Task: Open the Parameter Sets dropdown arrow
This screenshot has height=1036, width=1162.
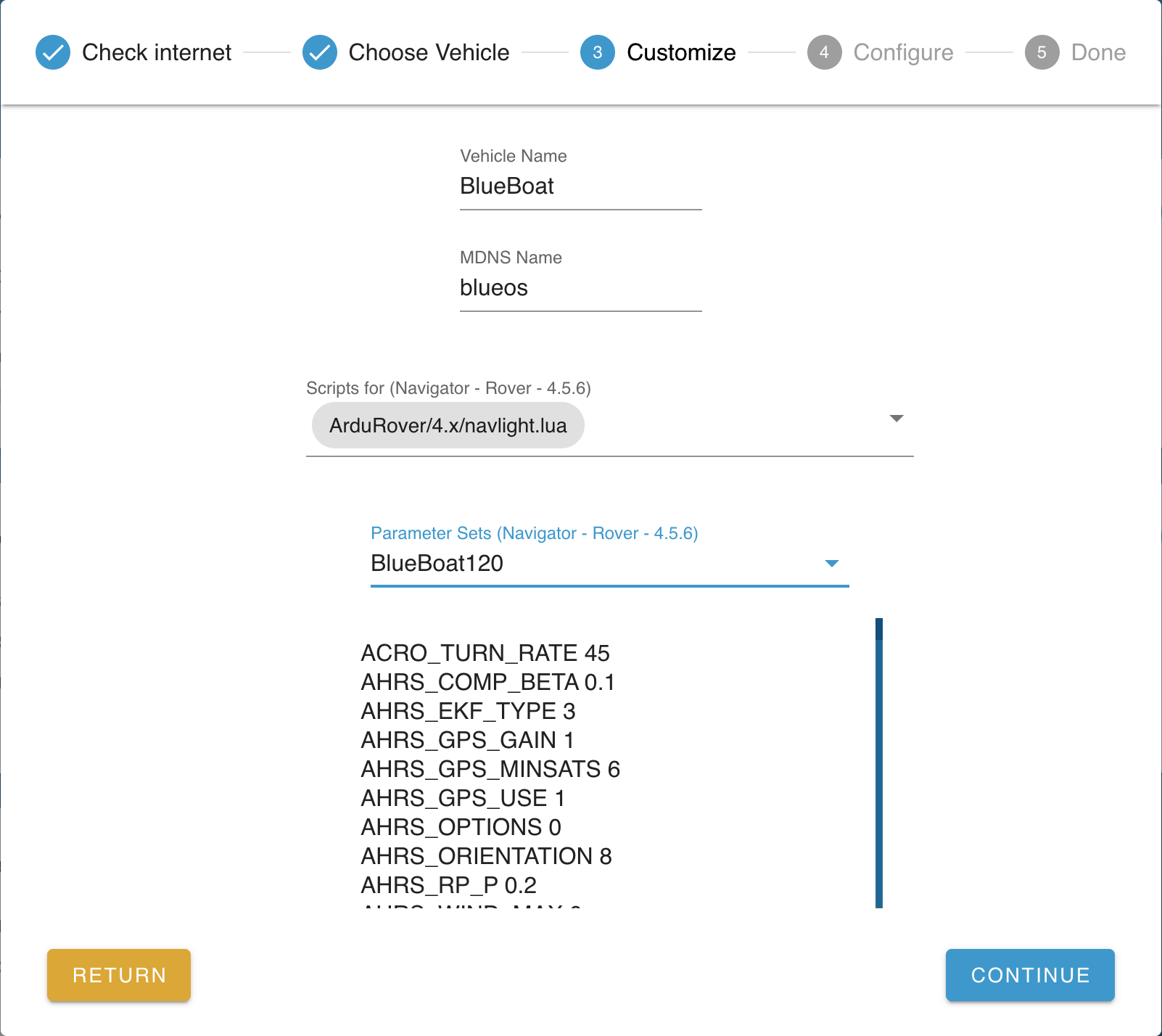Action: pyautogui.click(x=832, y=564)
